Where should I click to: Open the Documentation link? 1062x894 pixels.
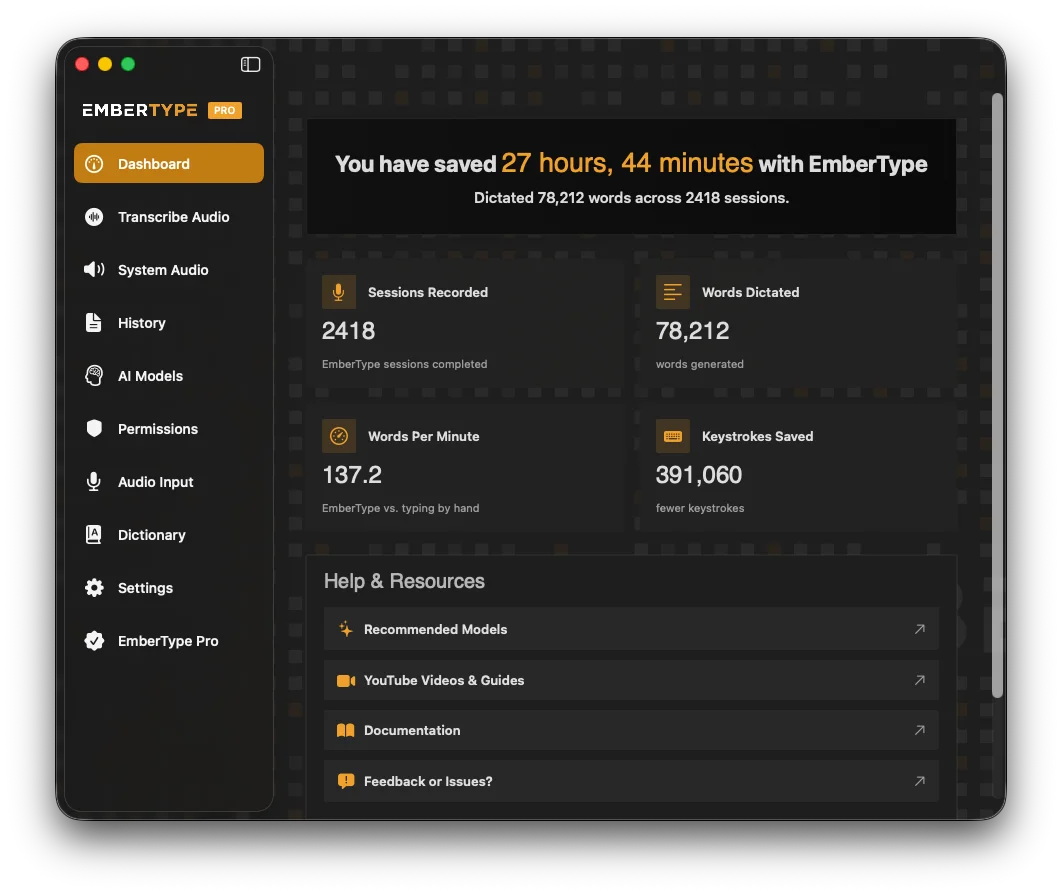[631, 730]
